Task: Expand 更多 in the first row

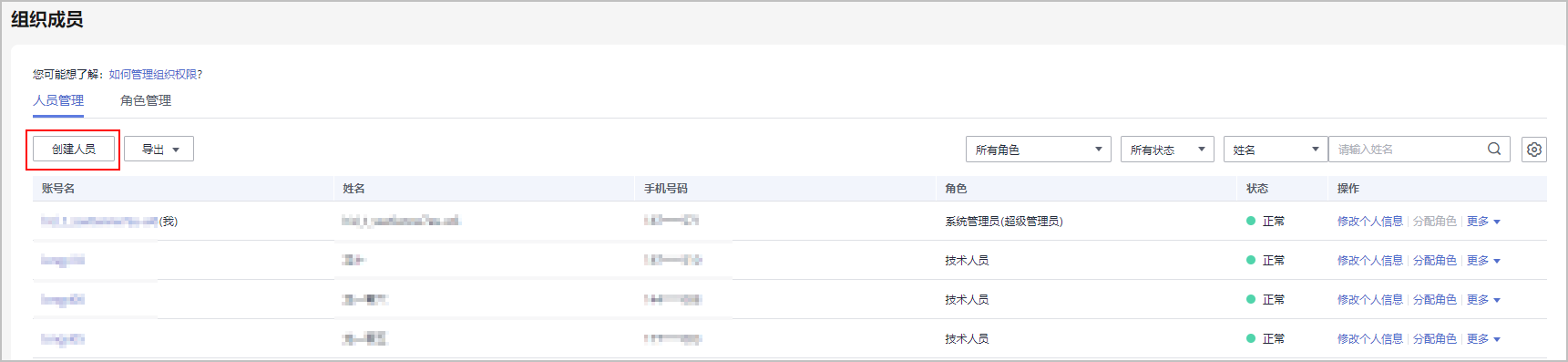Action: click(1483, 222)
